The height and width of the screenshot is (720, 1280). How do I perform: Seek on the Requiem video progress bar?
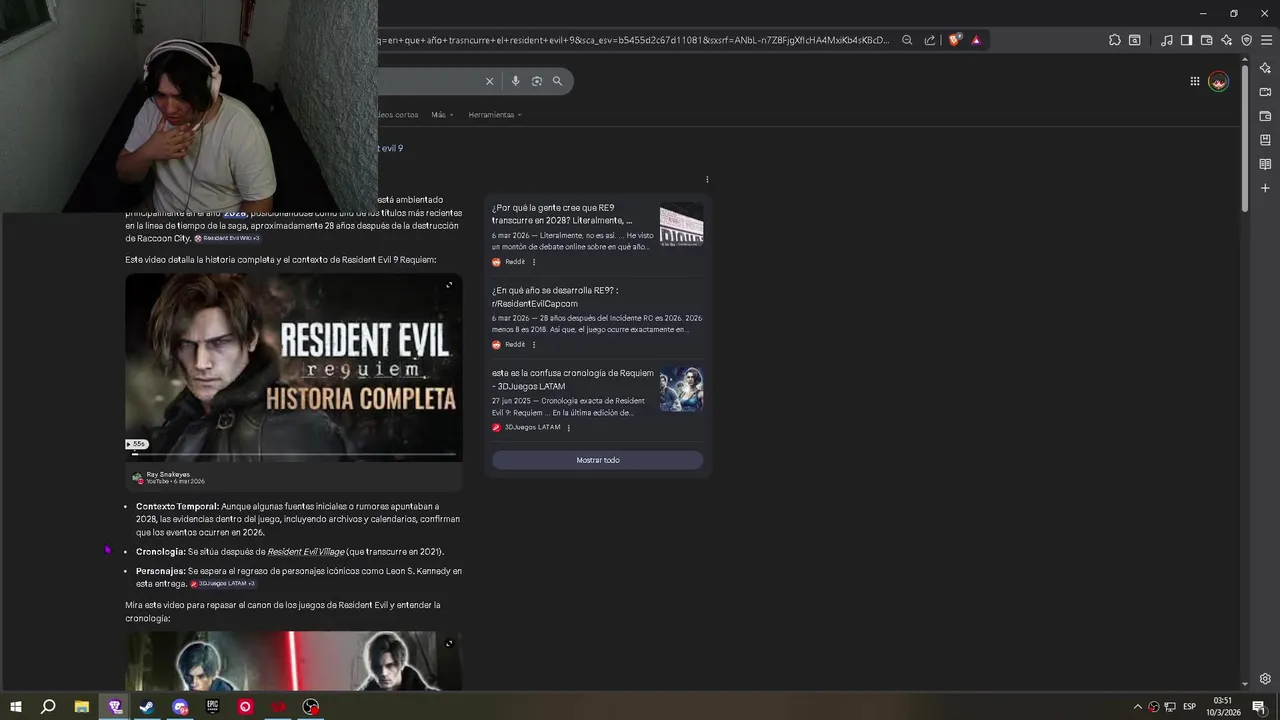293,454
